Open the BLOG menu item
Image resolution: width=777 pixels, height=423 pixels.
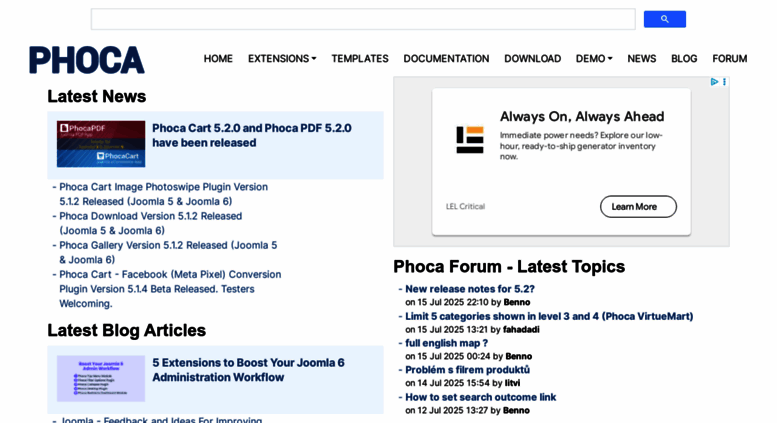(x=684, y=58)
